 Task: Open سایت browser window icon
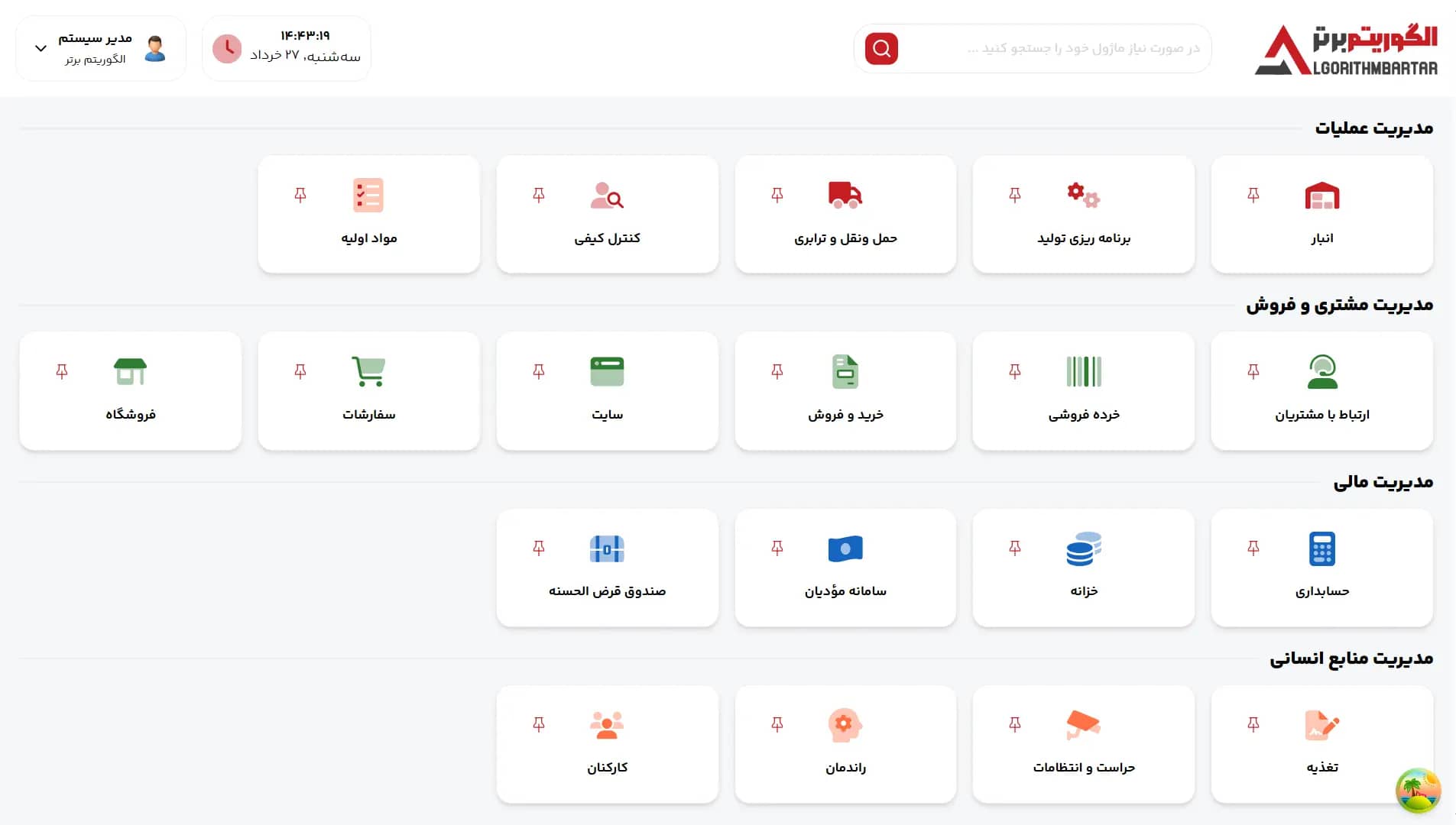coord(607,372)
